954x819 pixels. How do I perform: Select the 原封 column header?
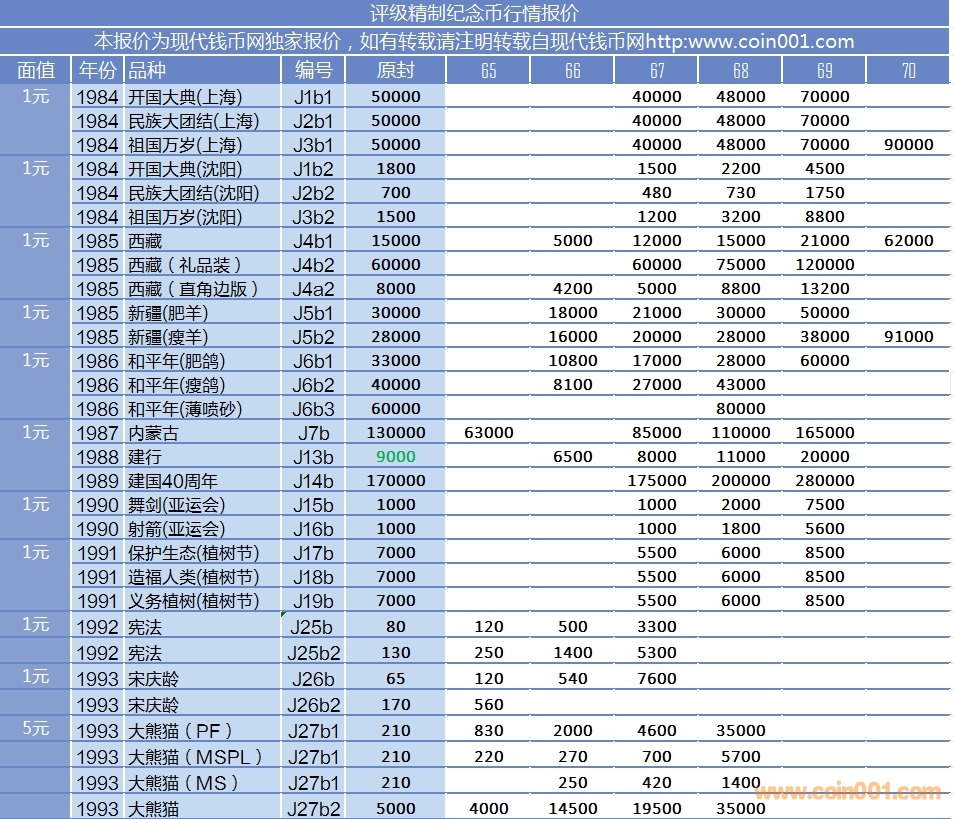tap(395, 70)
